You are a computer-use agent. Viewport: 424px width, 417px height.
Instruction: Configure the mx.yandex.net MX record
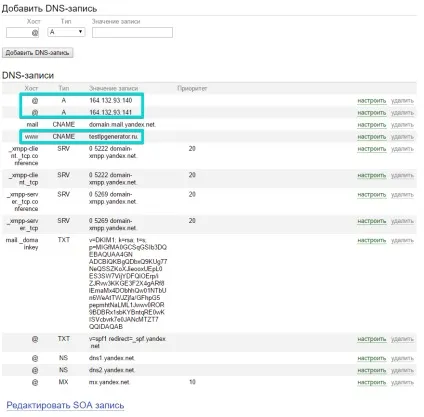tap(372, 382)
